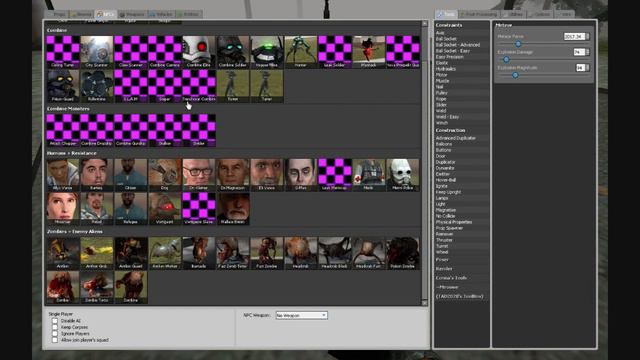The height and width of the screenshot is (360, 640).
Task: Spawn the Medic NPC
Action: coord(369,175)
